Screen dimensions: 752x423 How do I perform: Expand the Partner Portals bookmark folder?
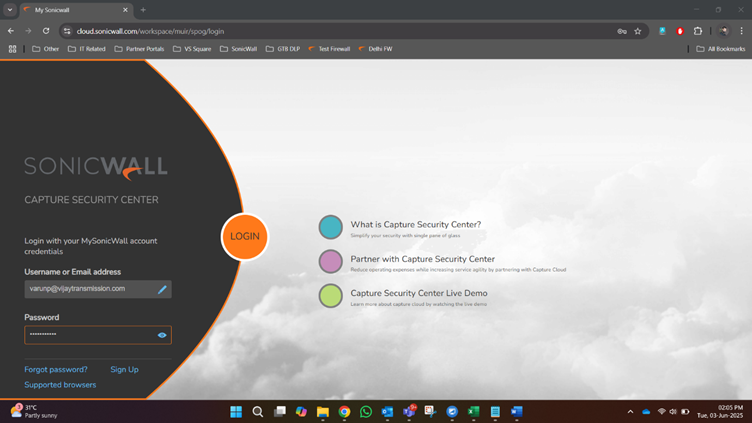pyautogui.click(x=140, y=49)
